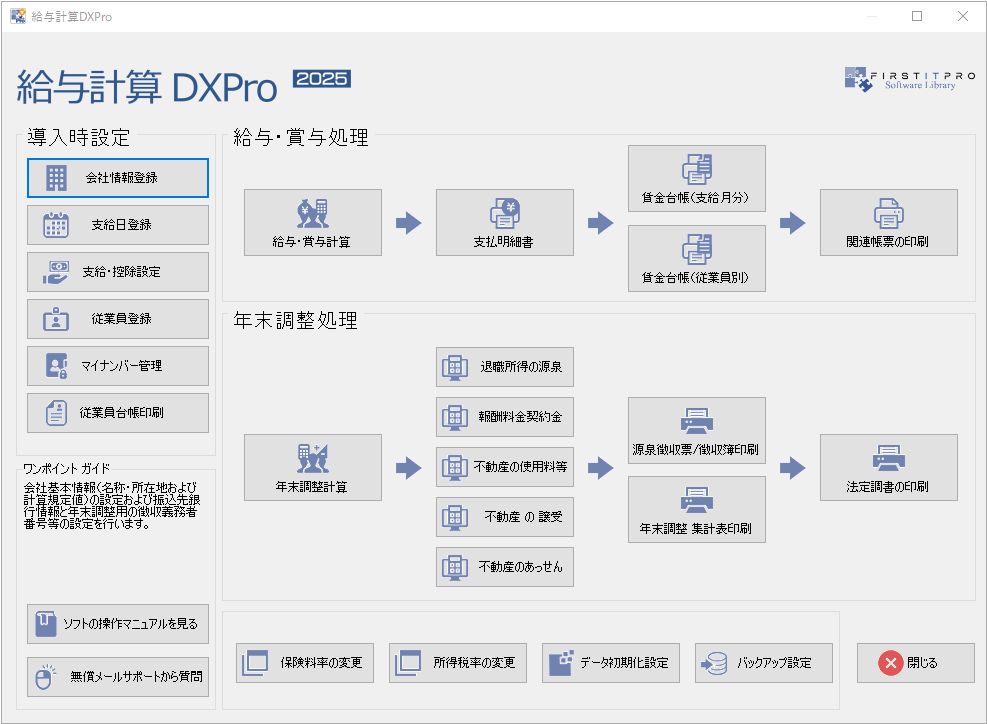Open 不動産 の 譲受
This screenshot has width=987, height=724.
[x=505, y=517]
